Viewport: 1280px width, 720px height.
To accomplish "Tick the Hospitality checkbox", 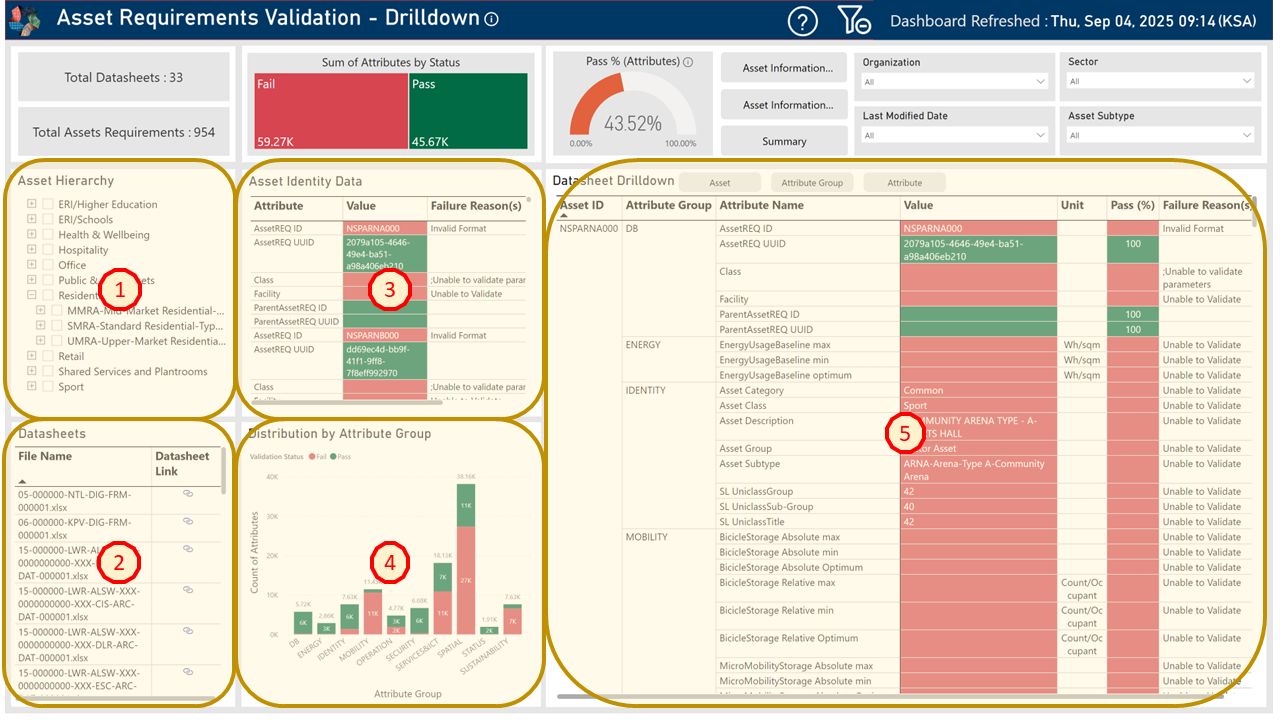I will (48, 250).
